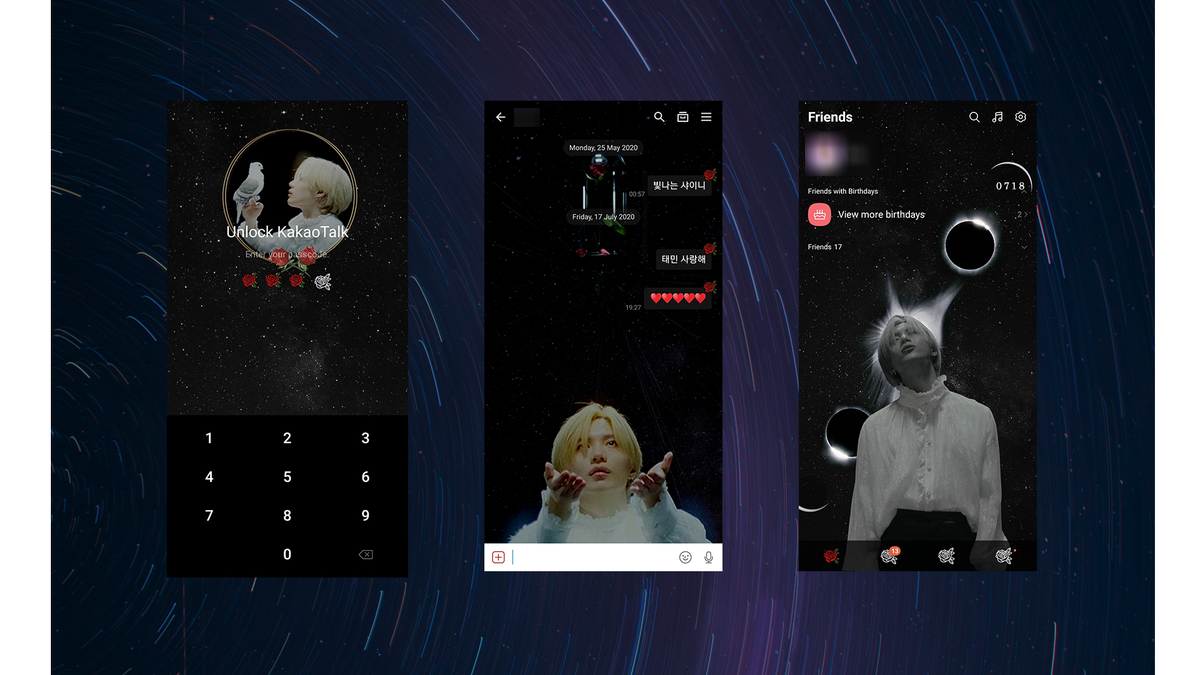1200x675 pixels.
Task: Click the chat message text field
Action: pyautogui.click(x=592, y=557)
